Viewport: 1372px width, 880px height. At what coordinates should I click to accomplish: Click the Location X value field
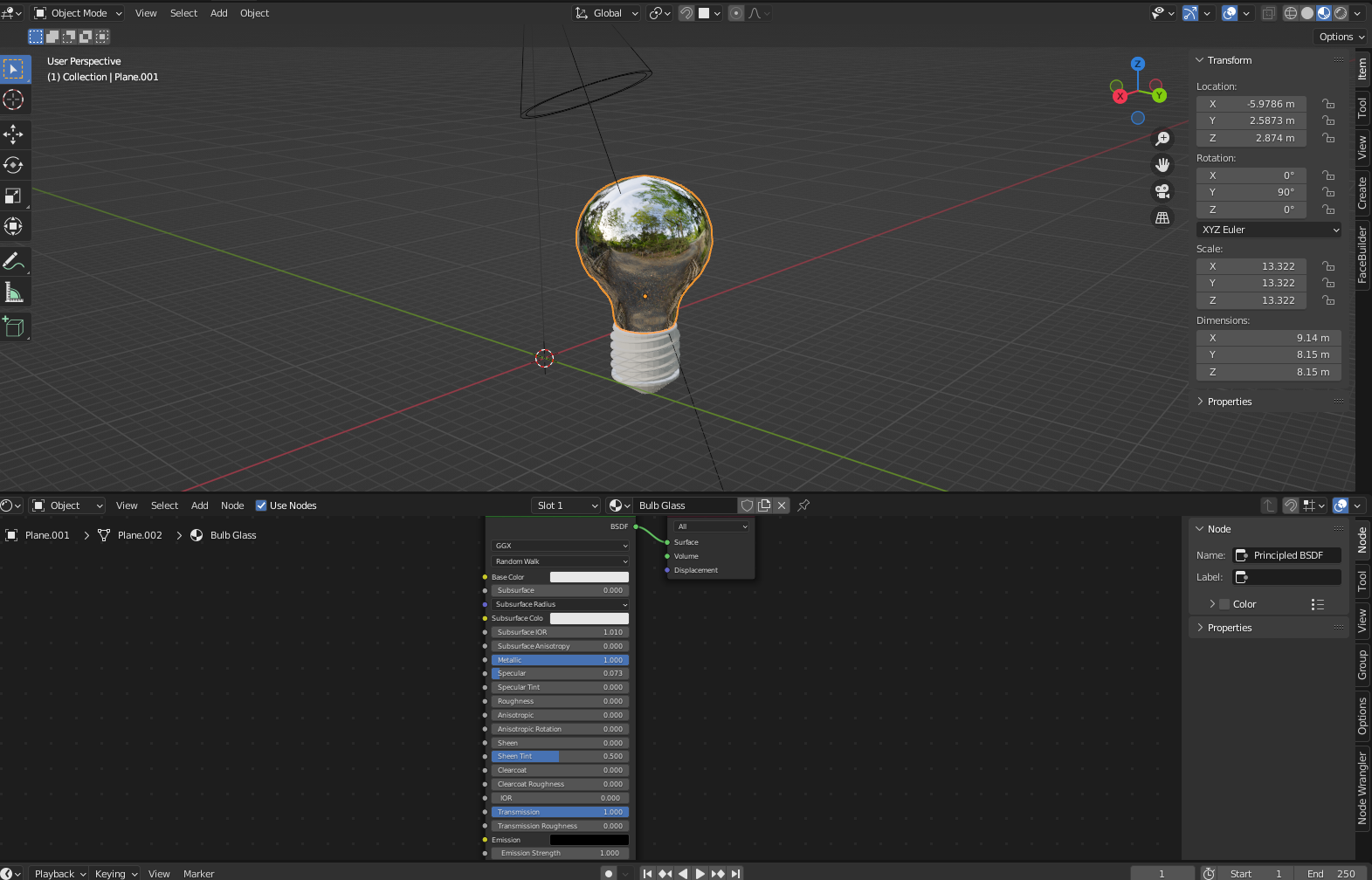click(x=1251, y=104)
